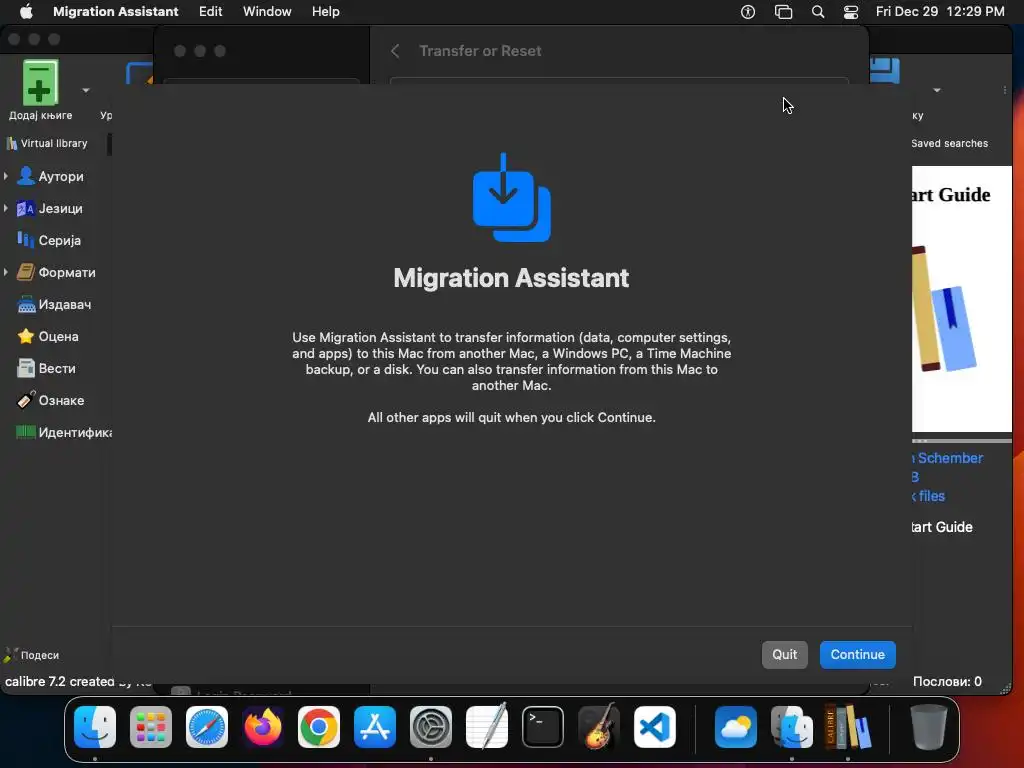This screenshot has width=1024, height=768.
Task: Click the blue Migration Assistant download icon
Action: point(511,198)
